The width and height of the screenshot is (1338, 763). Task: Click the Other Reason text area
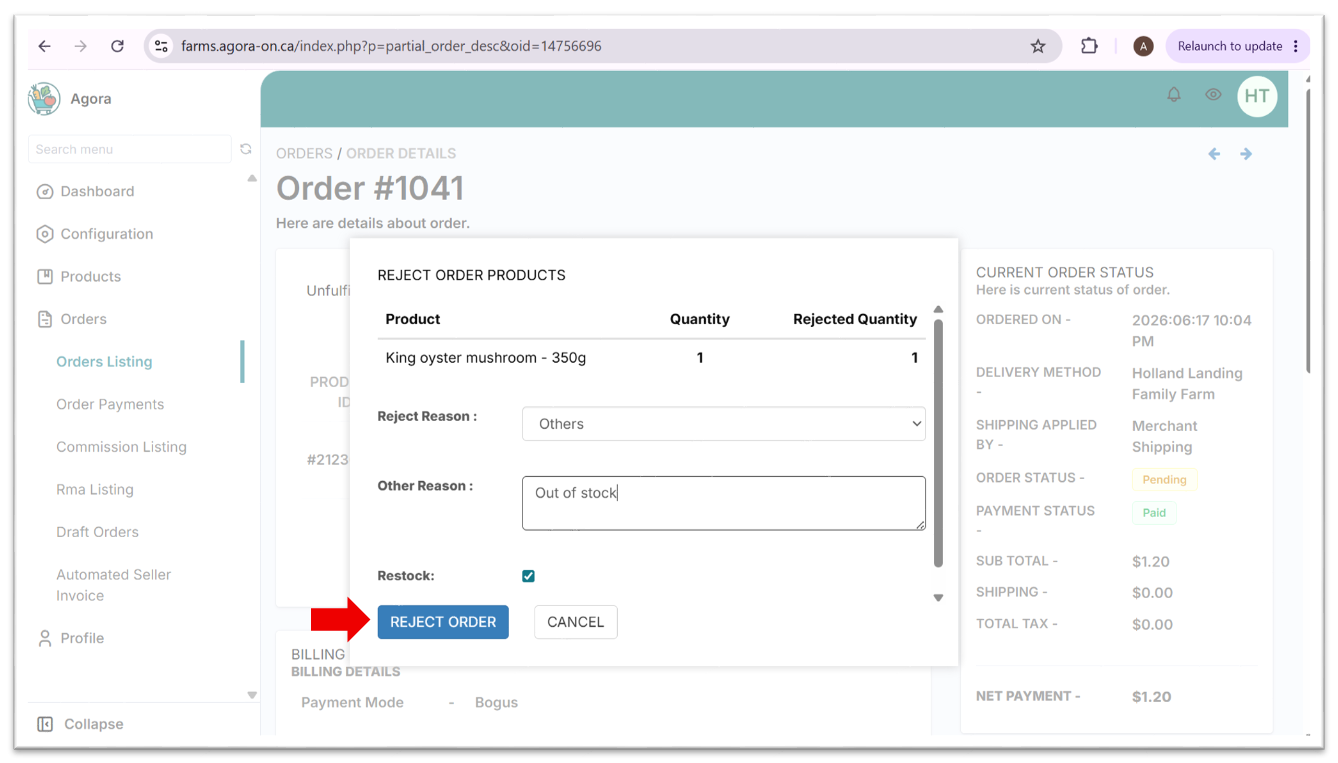click(724, 503)
